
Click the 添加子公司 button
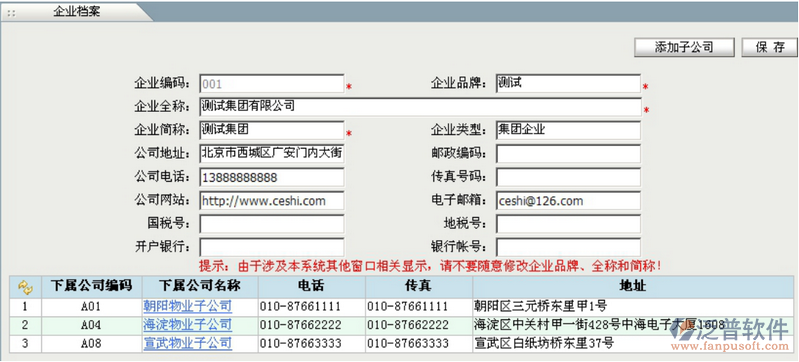[x=684, y=47]
